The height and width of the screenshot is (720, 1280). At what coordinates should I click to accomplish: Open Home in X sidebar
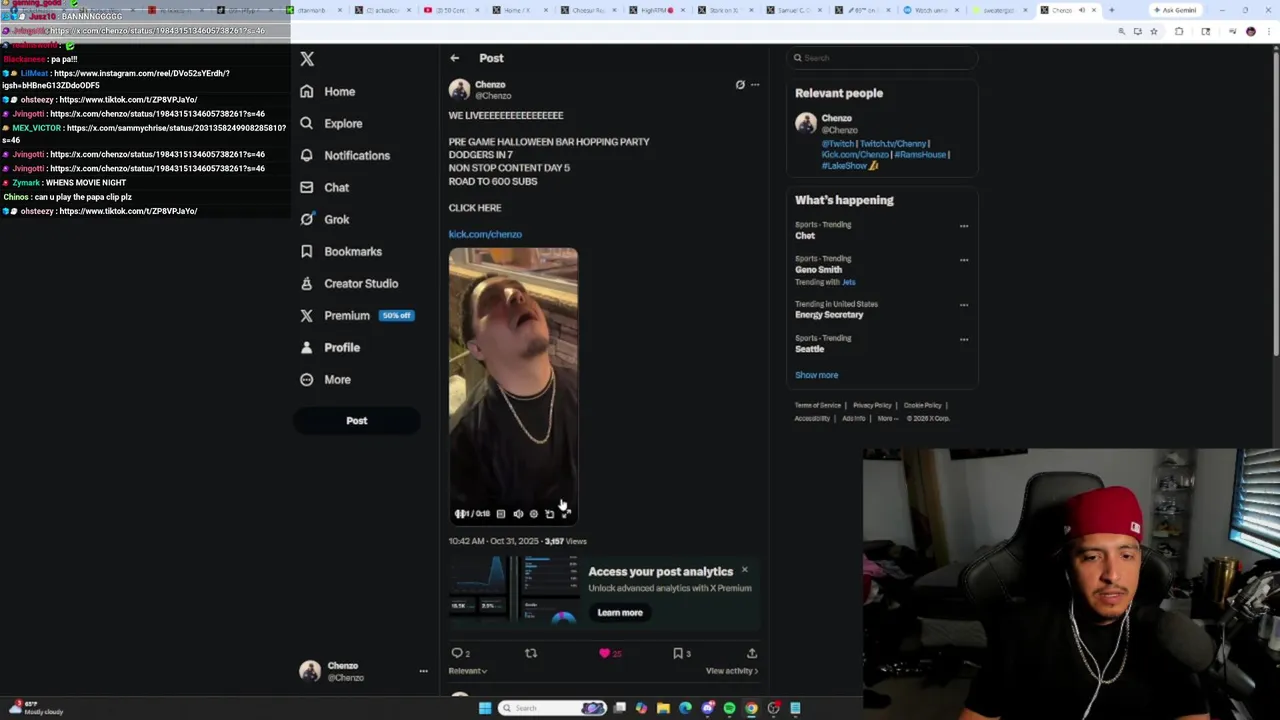coord(328,91)
